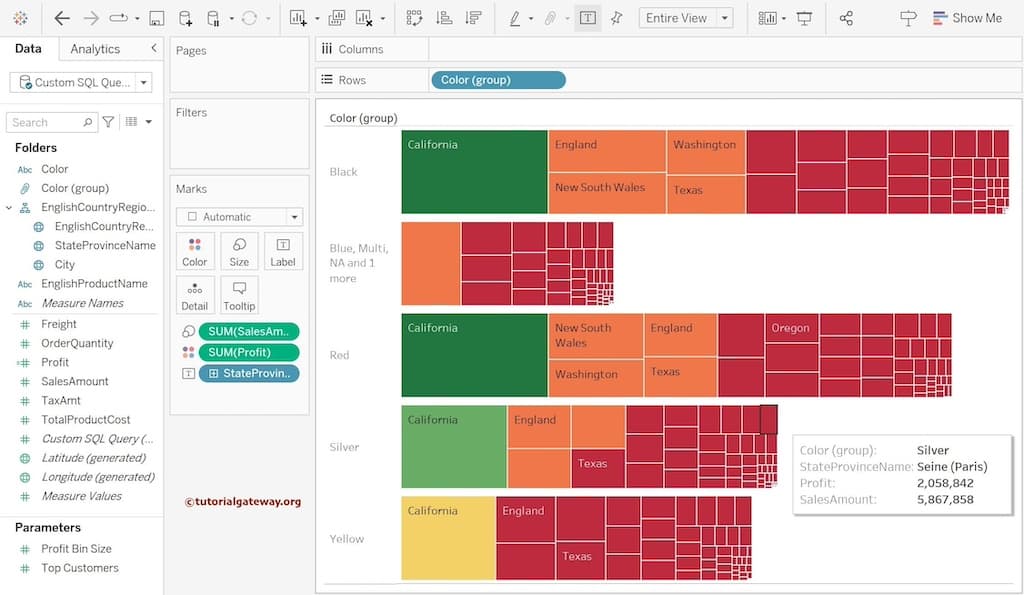Collapse the EnglishCountryRegion hierarchy

point(9,208)
